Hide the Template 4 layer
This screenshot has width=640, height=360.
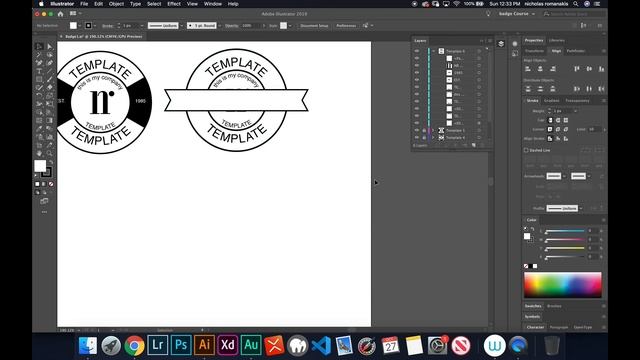[417, 138]
